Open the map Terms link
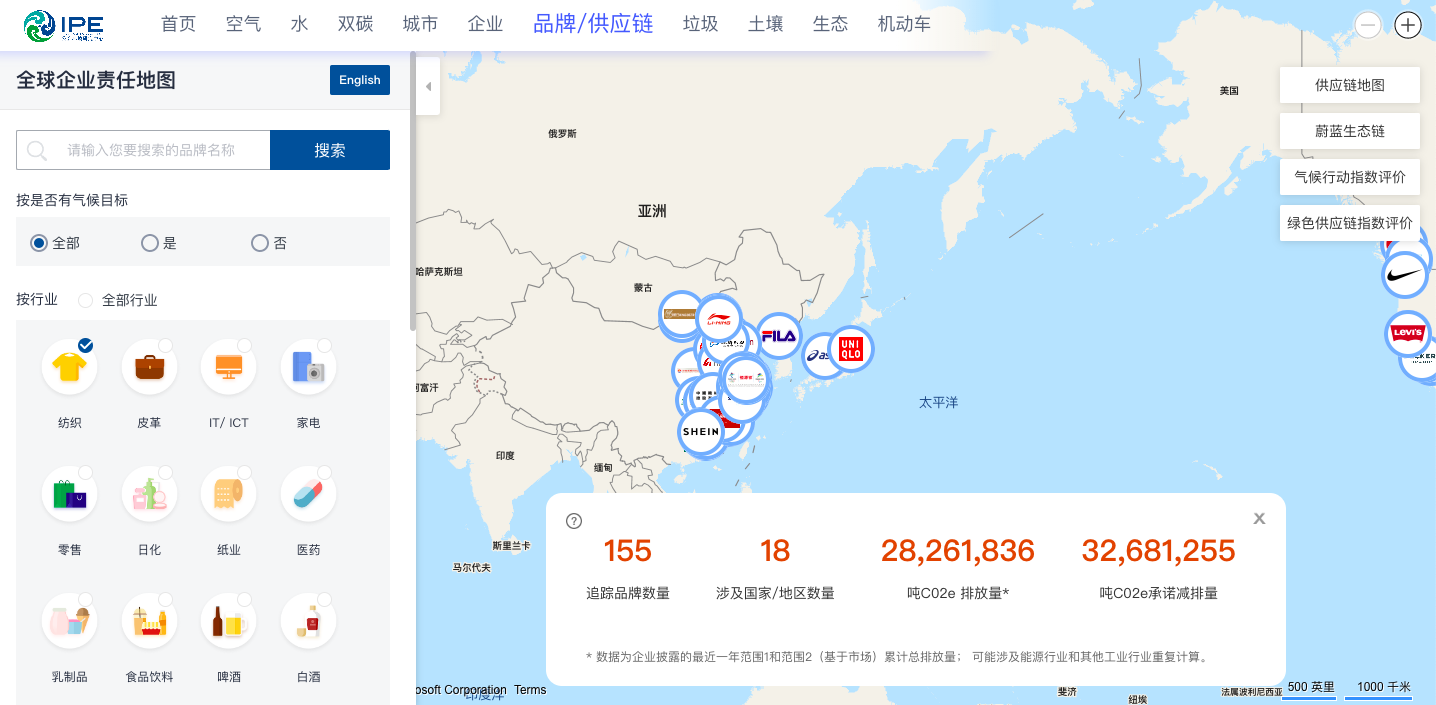 pyautogui.click(x=530, y=690)
